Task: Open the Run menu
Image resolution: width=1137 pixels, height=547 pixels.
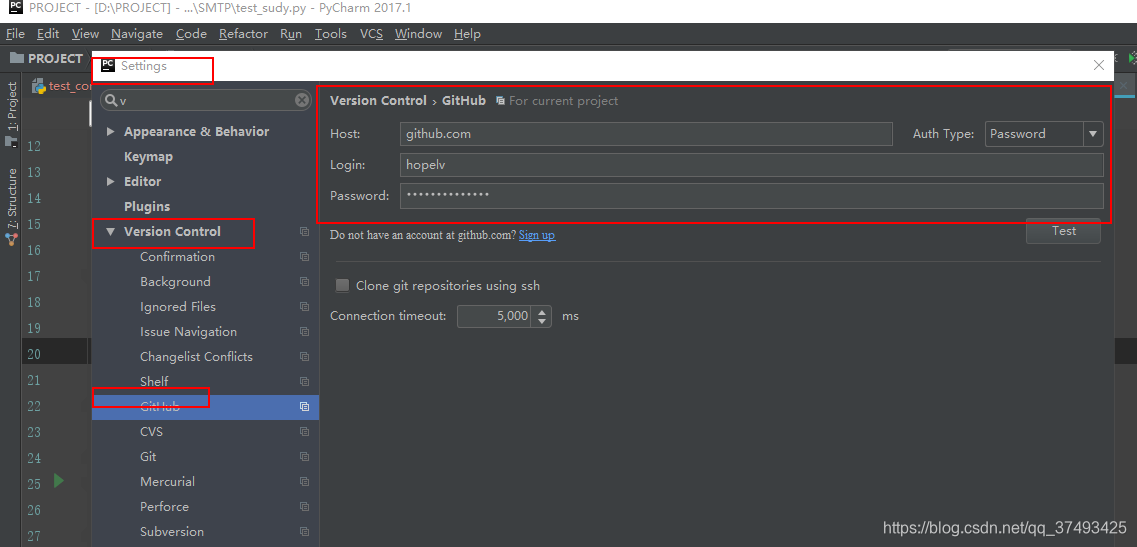Action: coord(291,33)
